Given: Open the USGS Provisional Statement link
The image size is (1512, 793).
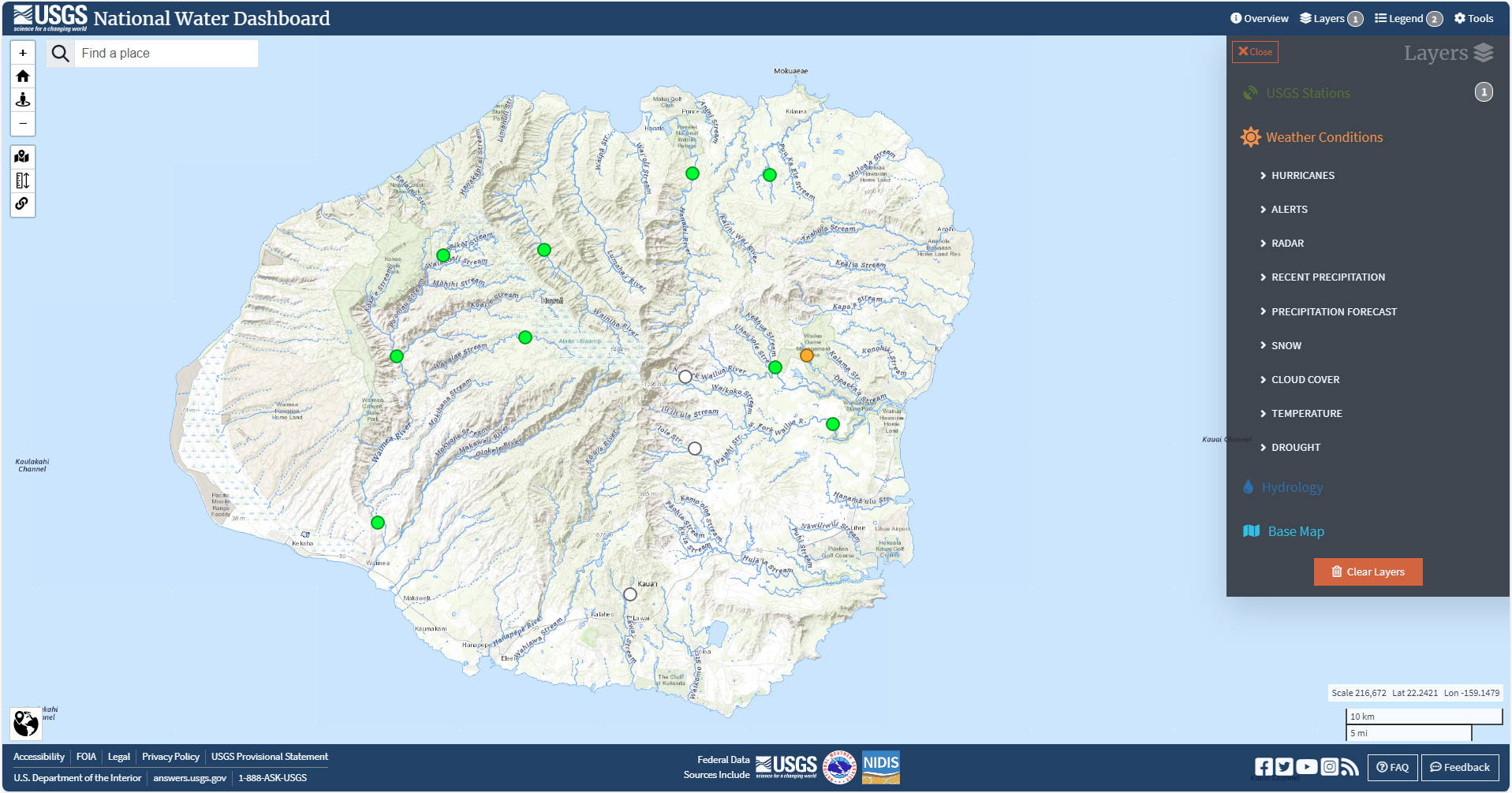Looking at the screenshot, I should [x=269, y=757].
